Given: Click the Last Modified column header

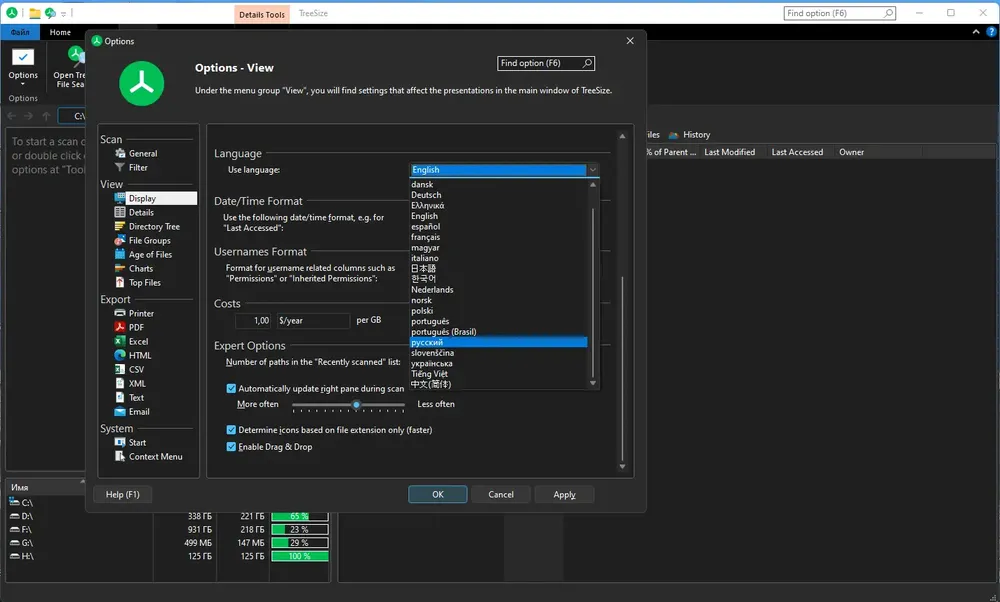Looking at the screenshot, I should point(729,152).
